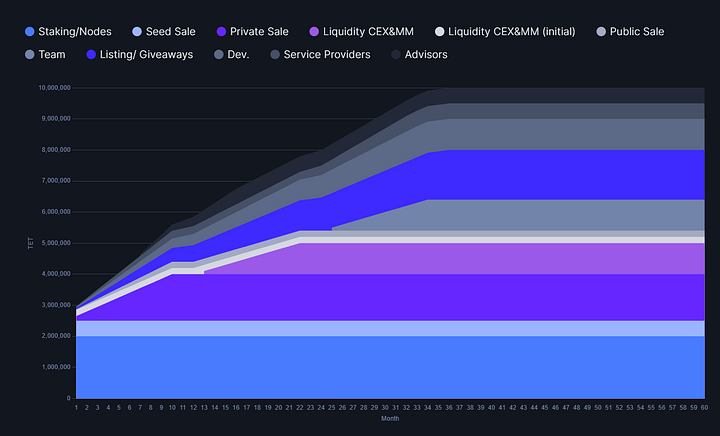The width and height of the screenshot is (720, 436).
Task: Click month 60 on the x-axis
Action: pyautogui.click(x=704, y=408)
